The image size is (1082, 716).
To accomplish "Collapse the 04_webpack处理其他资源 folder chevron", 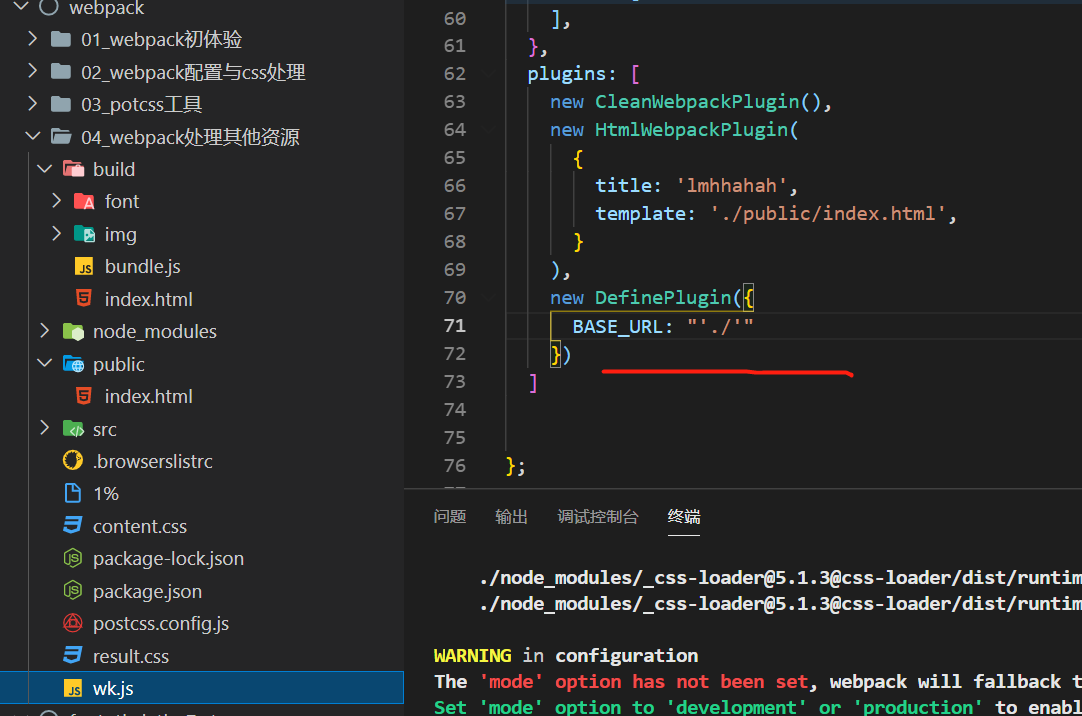I will pos(32,136).
